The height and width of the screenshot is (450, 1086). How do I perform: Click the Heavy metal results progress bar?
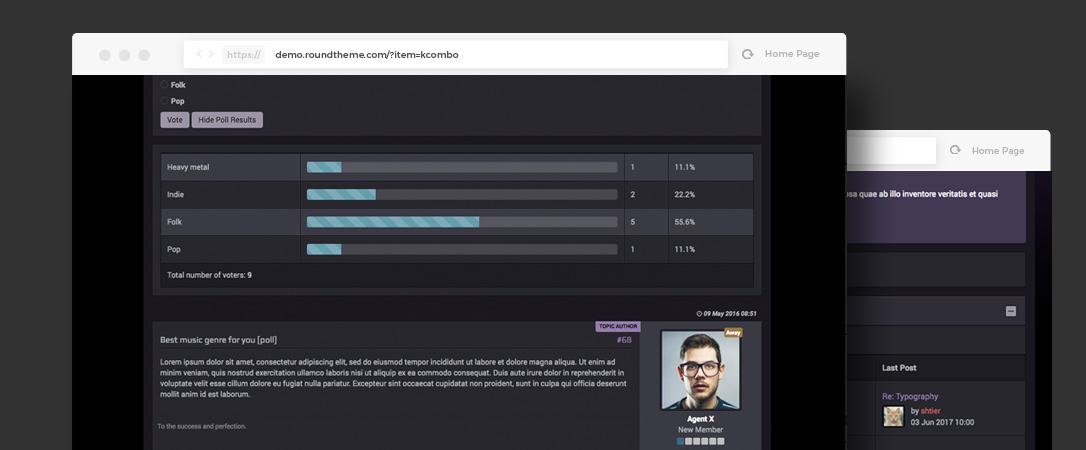(462, 167)
